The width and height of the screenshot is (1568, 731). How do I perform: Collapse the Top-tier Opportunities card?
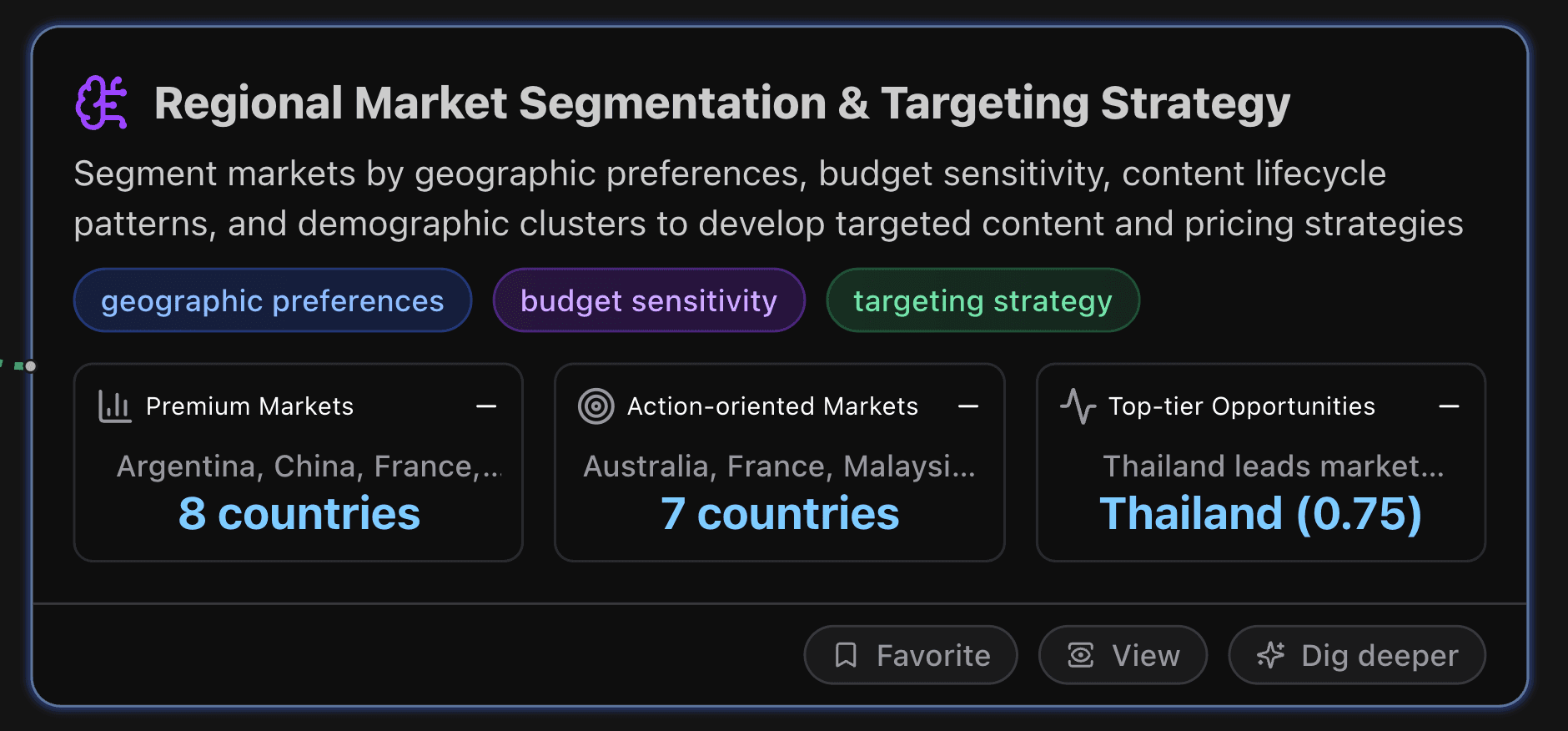(x=1450, y=406)
